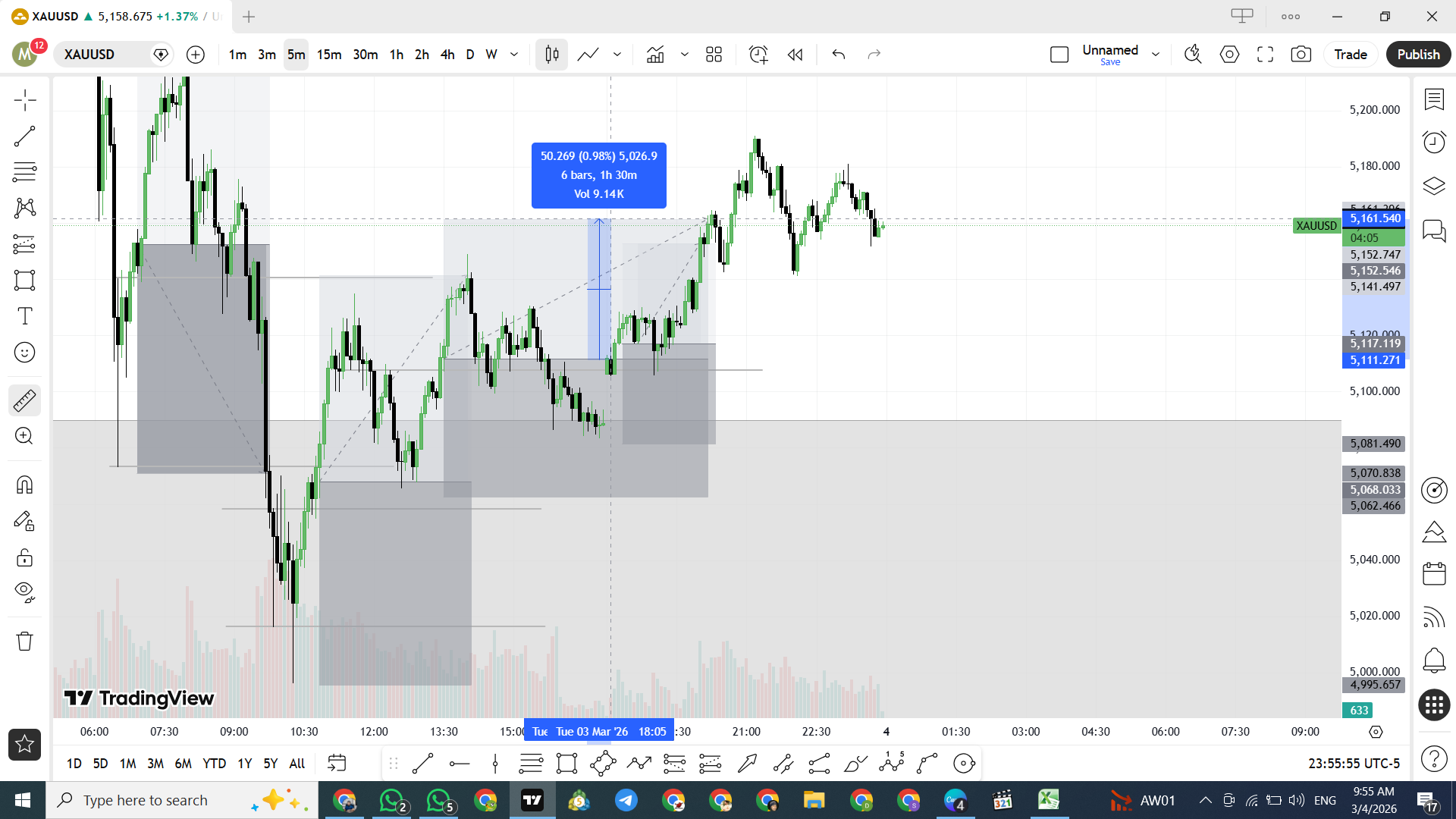Start Bar Replay mode

coord(795,55)
